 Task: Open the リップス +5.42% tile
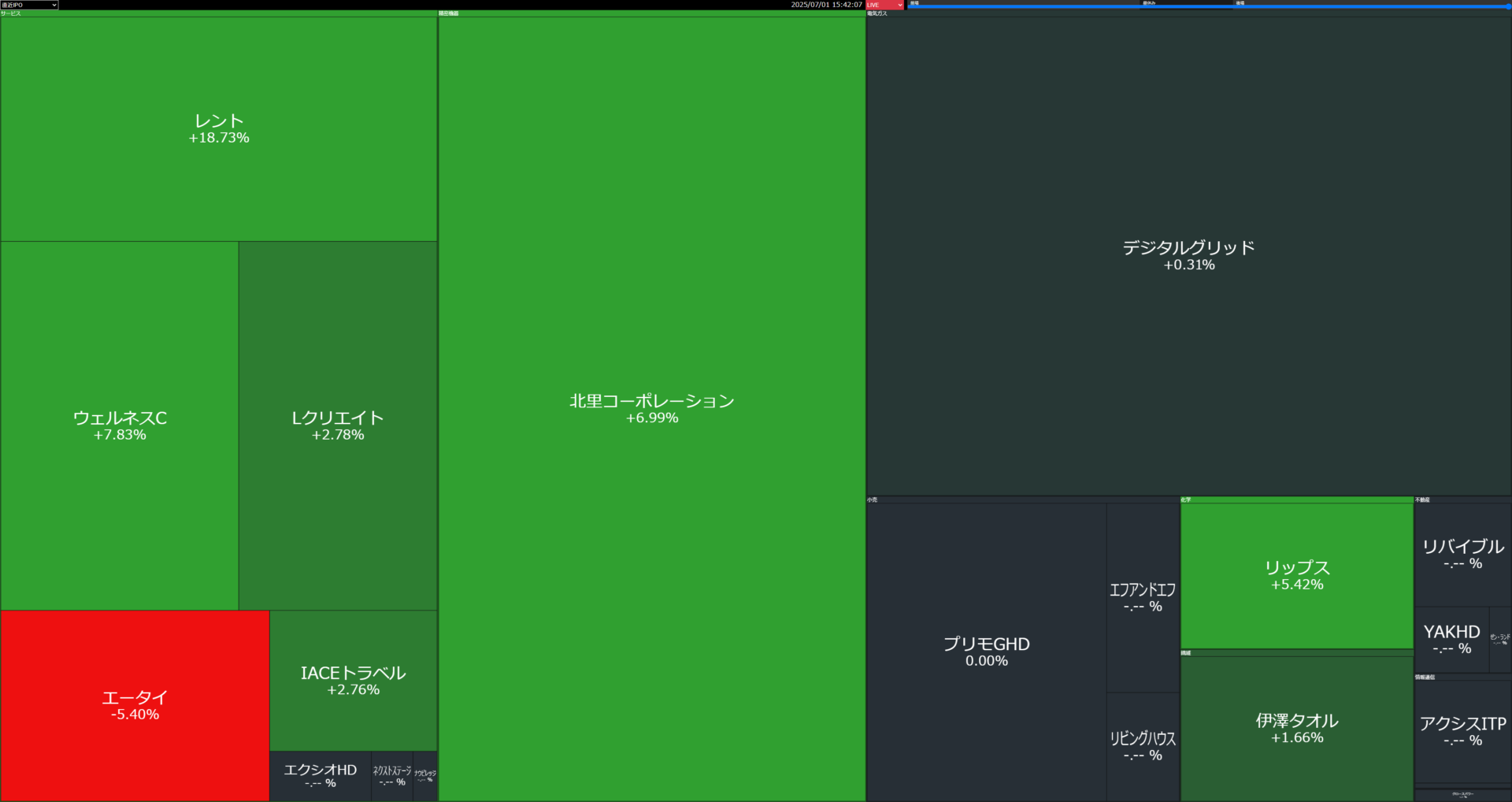(x=1297, y=576)
